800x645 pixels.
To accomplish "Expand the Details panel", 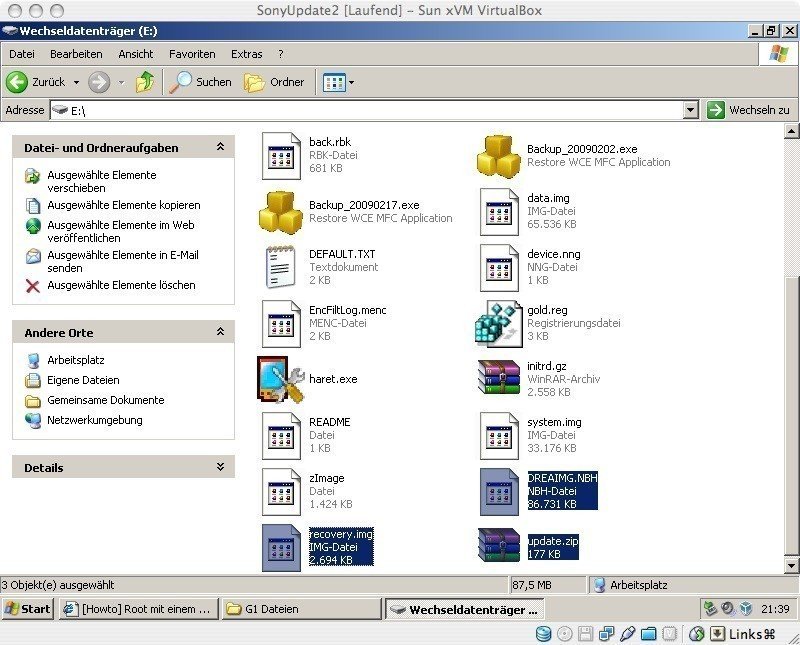I will click(x=220, y=467).
